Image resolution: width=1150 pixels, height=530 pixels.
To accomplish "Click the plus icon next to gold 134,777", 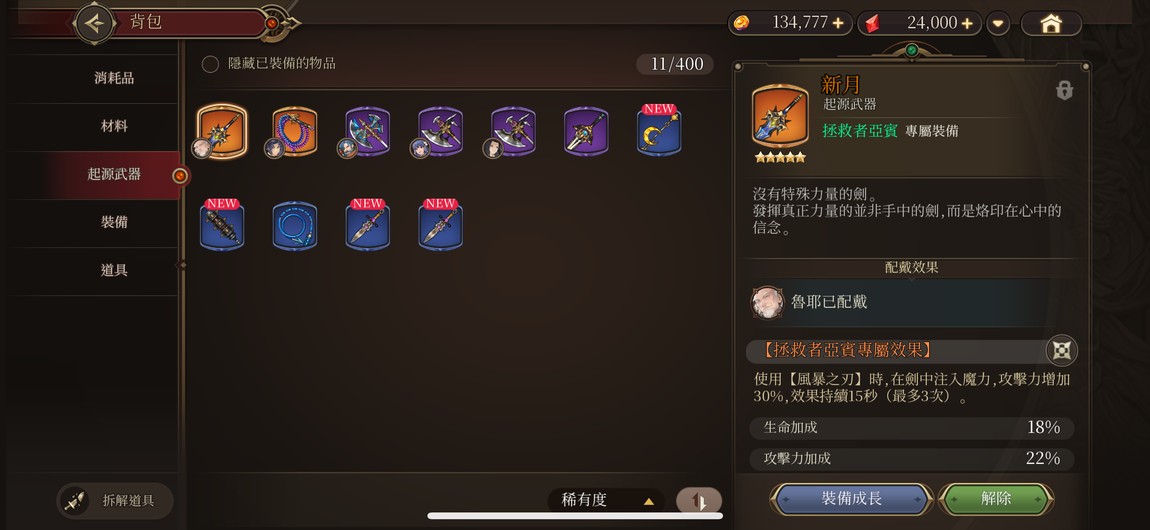I will click(838, 23).
